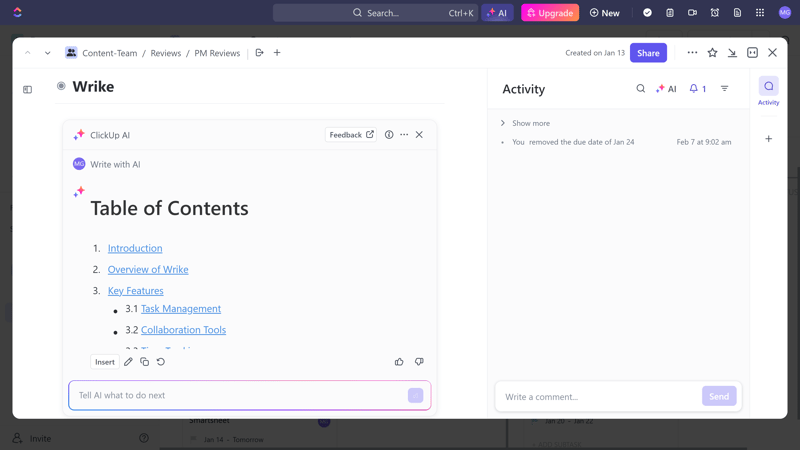Image resolution: width=800 pixels, height=450 pixels.
Task: Expand the Show more activity entries
Action: point(526,123)
